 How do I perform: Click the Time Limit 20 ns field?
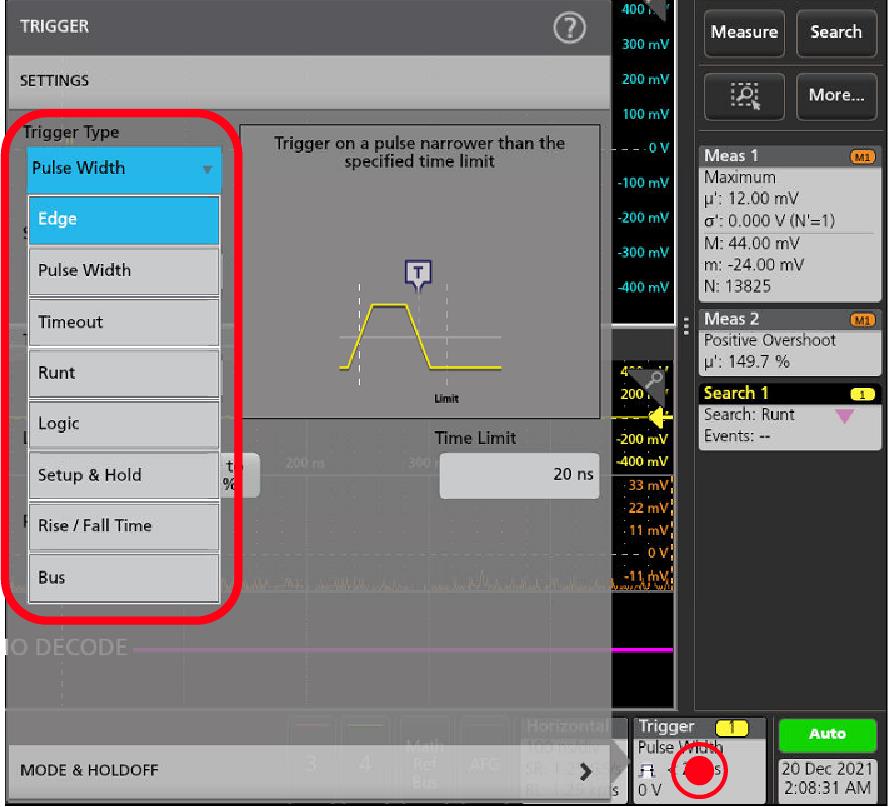[x=517, y=476]
